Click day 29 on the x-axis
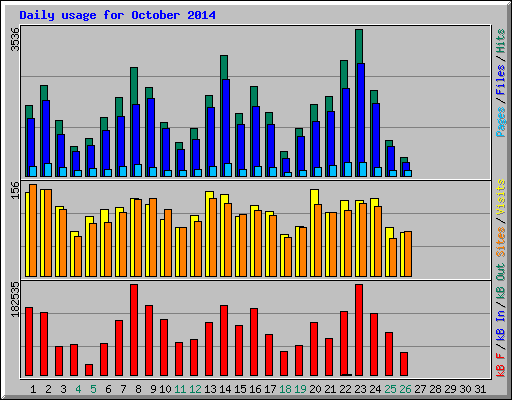Image resolution: width=512 pixels, height=400 pixels. (450, 389)
